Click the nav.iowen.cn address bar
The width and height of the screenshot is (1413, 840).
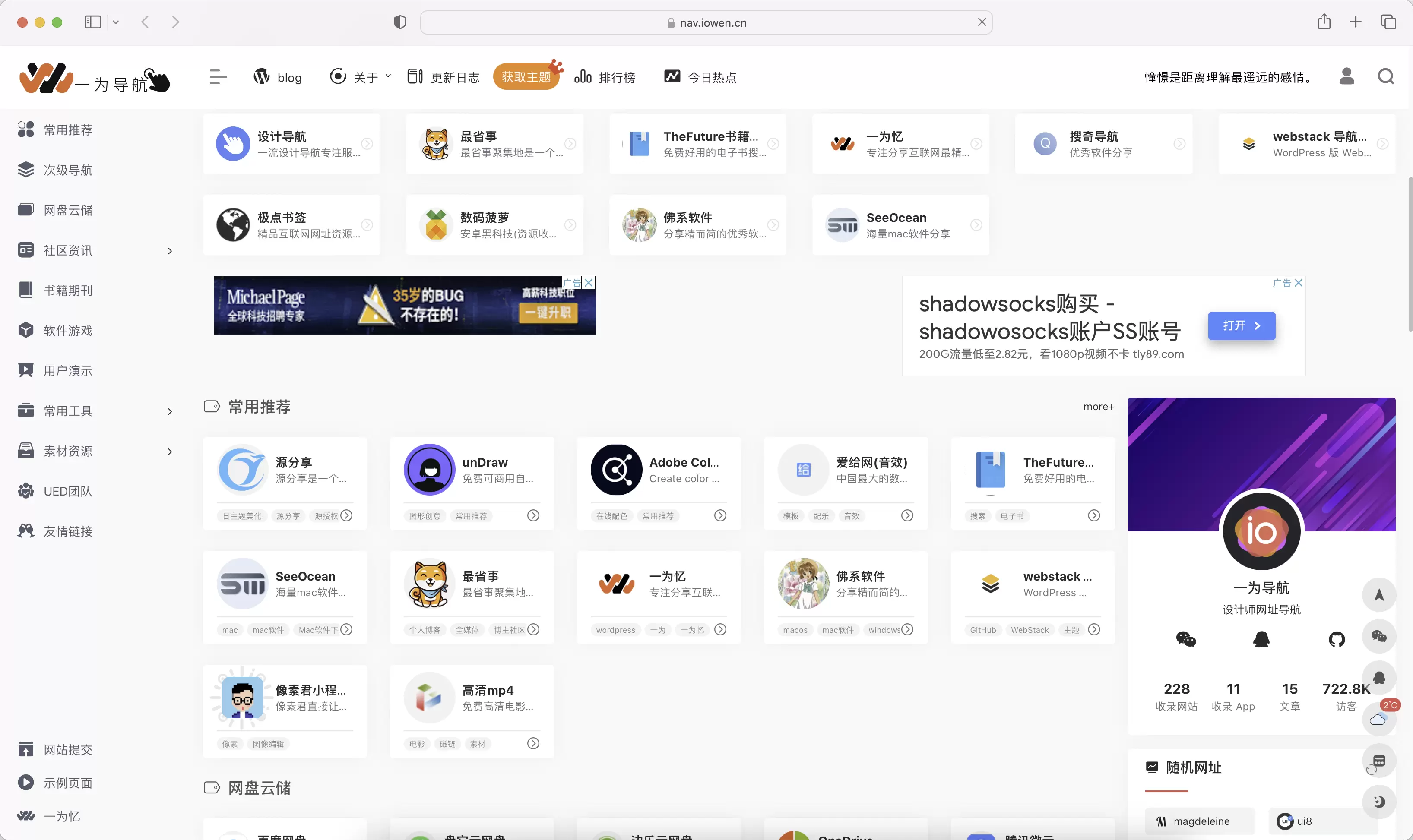[x=706, y=22]
